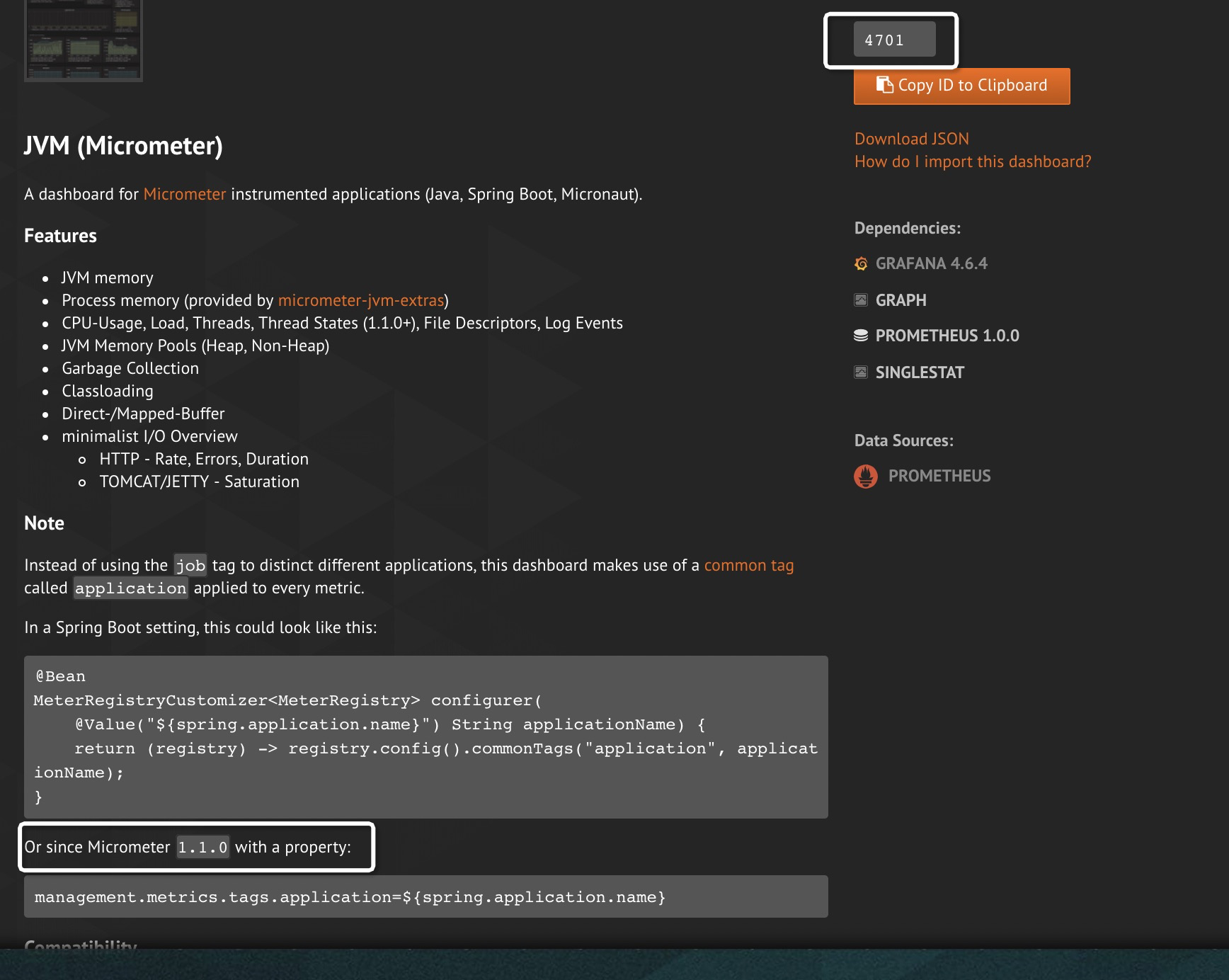Click the JVM (Micrometer) heading
1229x980 pixels.
coord(123,146)
